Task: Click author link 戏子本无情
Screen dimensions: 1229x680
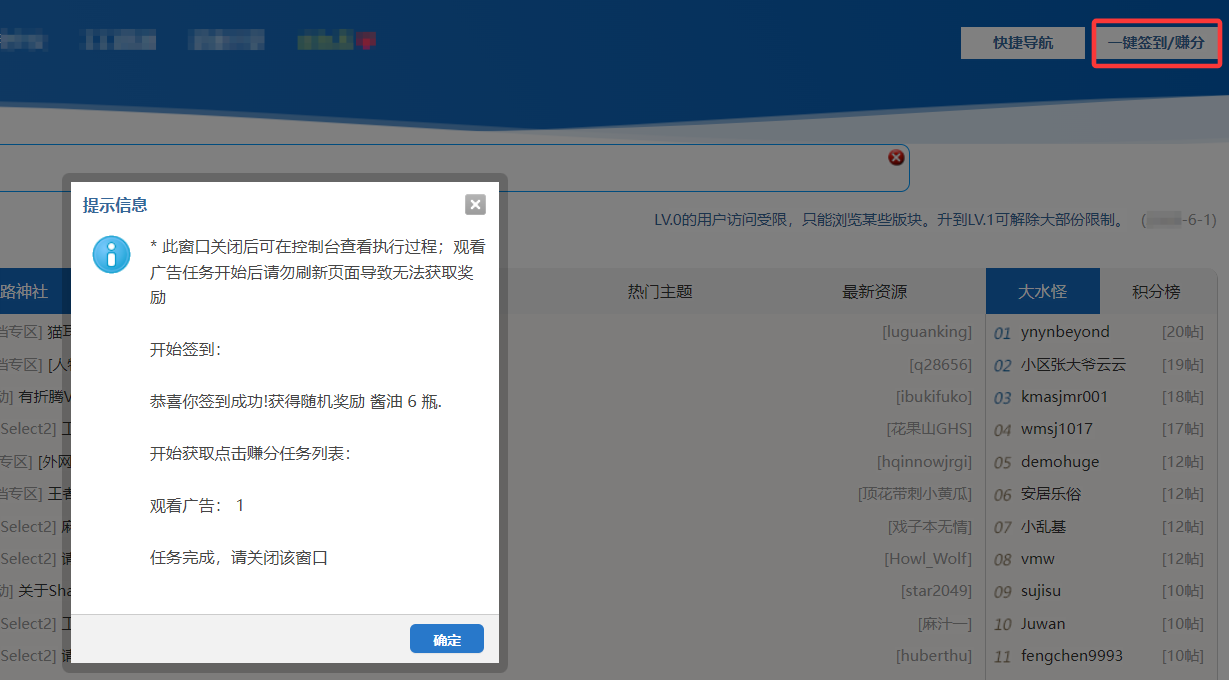Action: [930, 526]
